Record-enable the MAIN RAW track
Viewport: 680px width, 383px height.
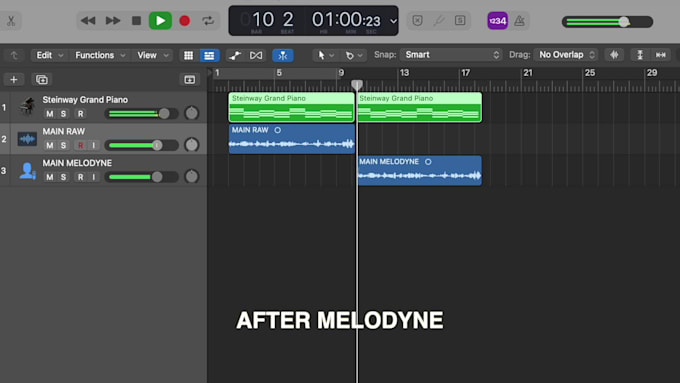(80, 145)
